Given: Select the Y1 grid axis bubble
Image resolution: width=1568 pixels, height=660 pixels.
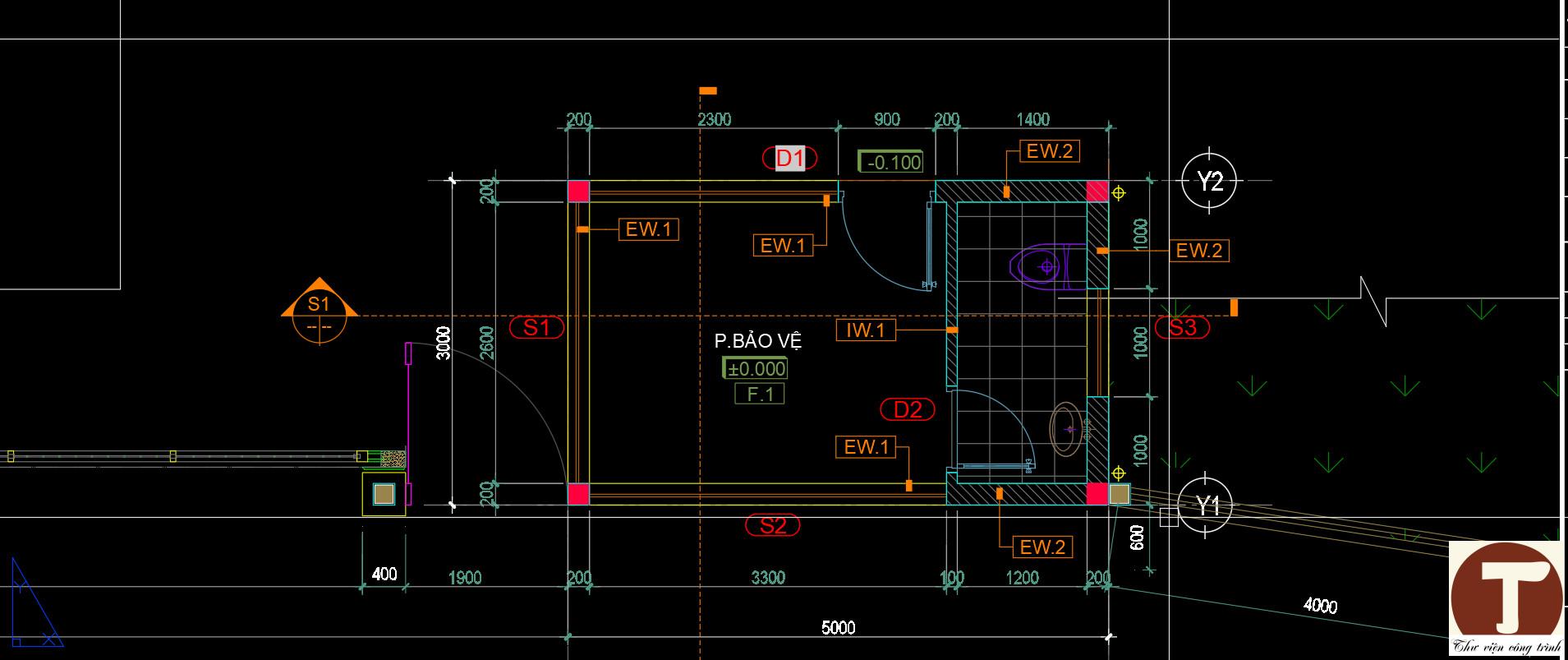Looking at the screenshot, I should 1206,506.
